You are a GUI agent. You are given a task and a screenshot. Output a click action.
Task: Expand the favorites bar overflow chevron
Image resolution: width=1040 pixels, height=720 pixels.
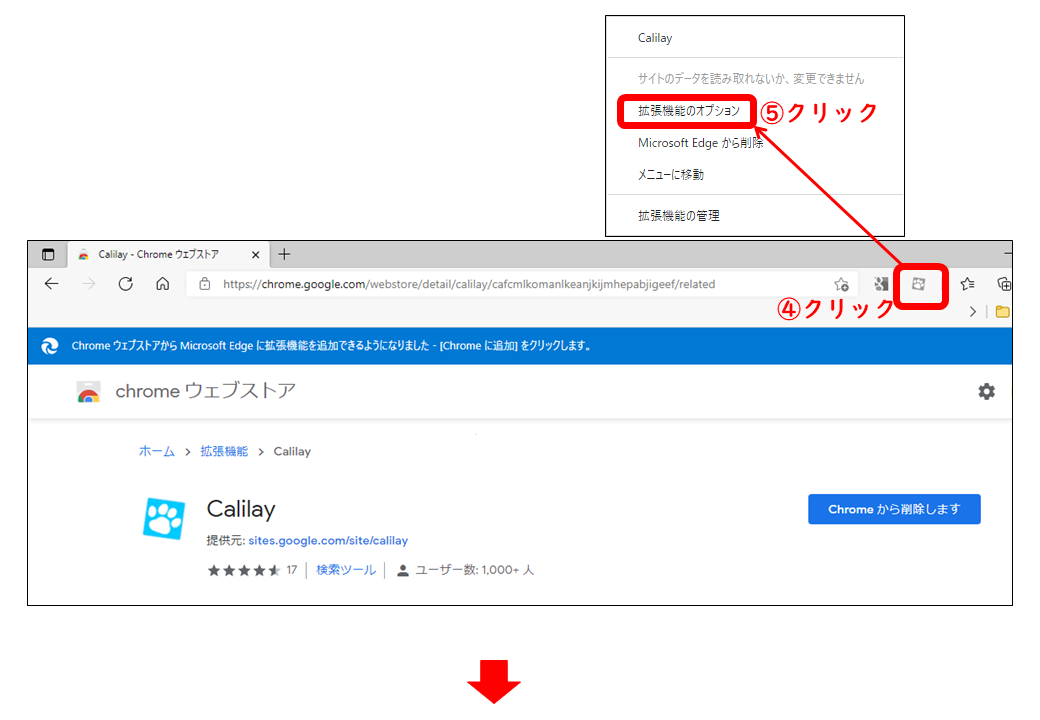(x=972, y=312)
